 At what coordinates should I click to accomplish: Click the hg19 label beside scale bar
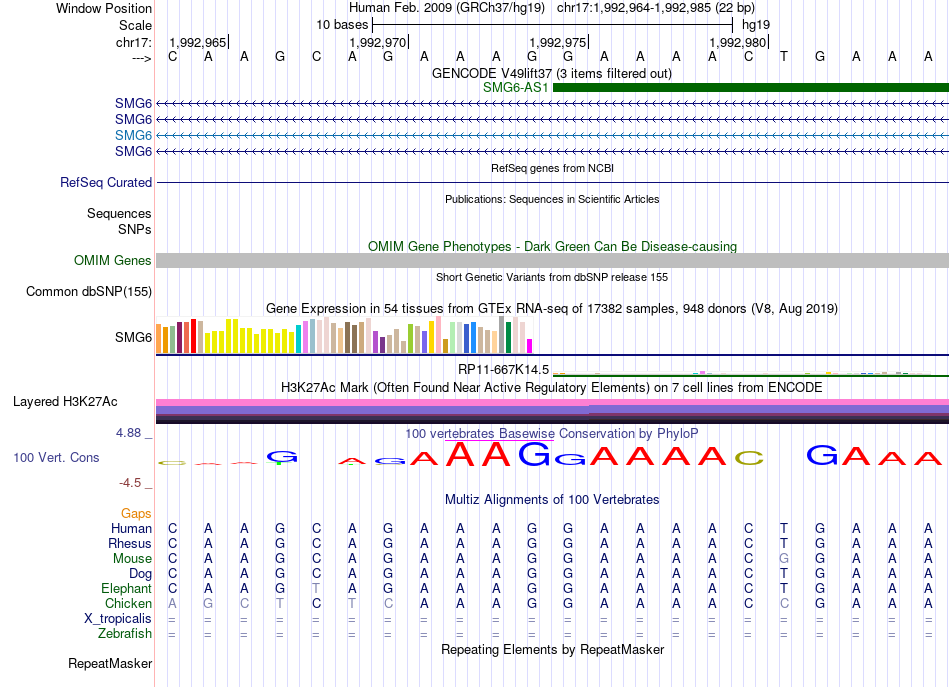(756, 25)
